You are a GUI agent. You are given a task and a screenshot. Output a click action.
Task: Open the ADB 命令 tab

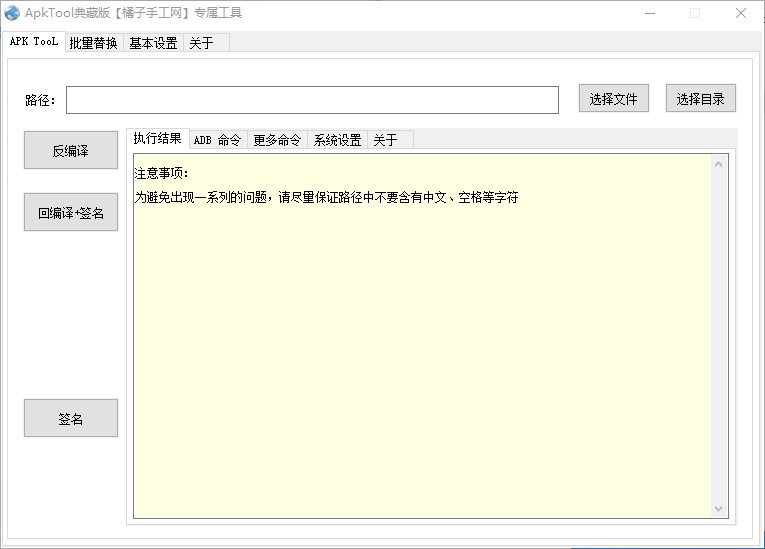tap(218, 140)
